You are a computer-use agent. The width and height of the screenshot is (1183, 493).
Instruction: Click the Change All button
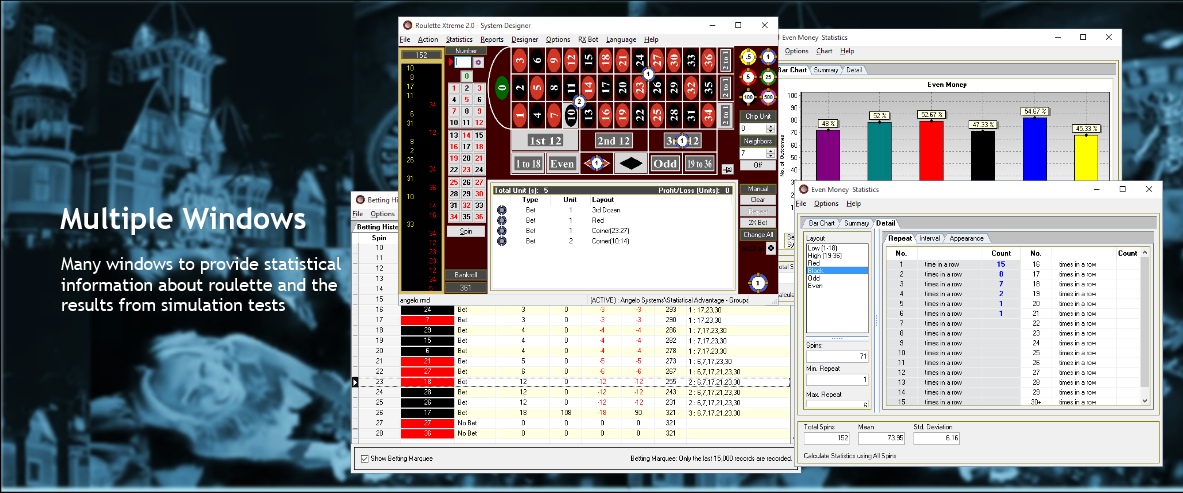[x=757, y=235]
